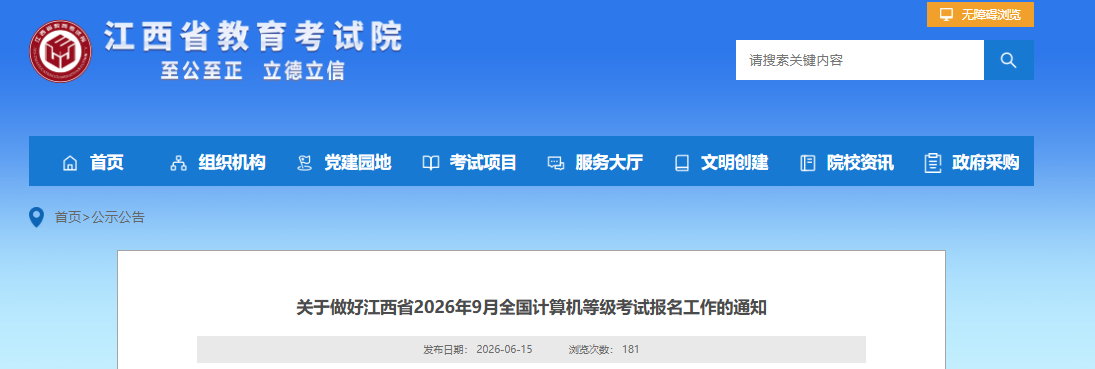Click the clipboard icon beside 政府采购

point(932,164)
